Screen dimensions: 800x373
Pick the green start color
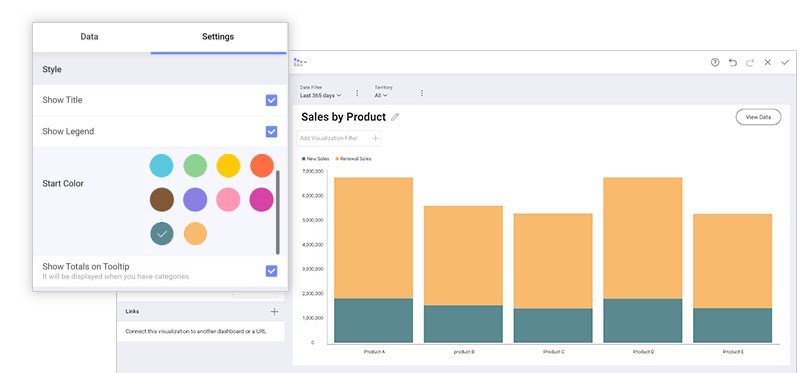point(195,166)
